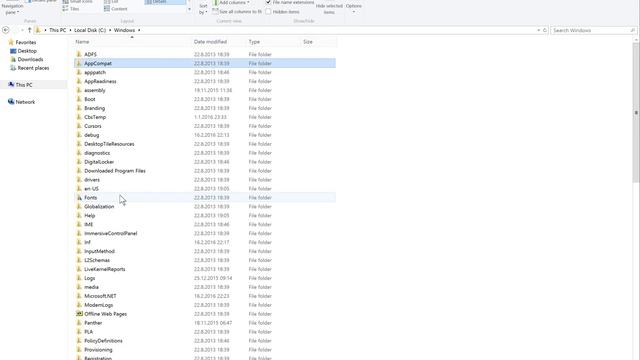Click the This PC computer icon
This screenshot has width=640, height=360.
pyautogui.click(x=11, y=84)
